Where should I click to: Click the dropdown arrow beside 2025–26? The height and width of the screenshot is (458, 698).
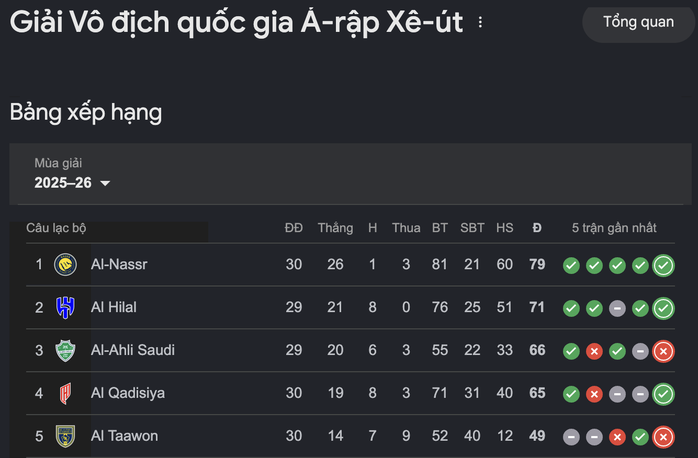[105, 183]
